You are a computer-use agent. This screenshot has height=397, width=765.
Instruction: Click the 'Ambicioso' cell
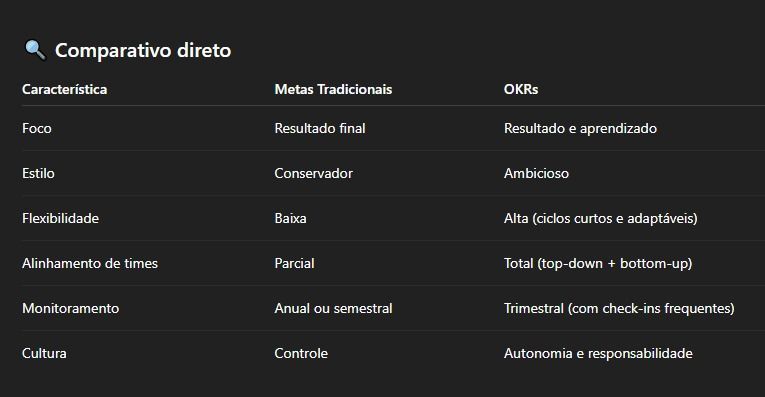536,173
